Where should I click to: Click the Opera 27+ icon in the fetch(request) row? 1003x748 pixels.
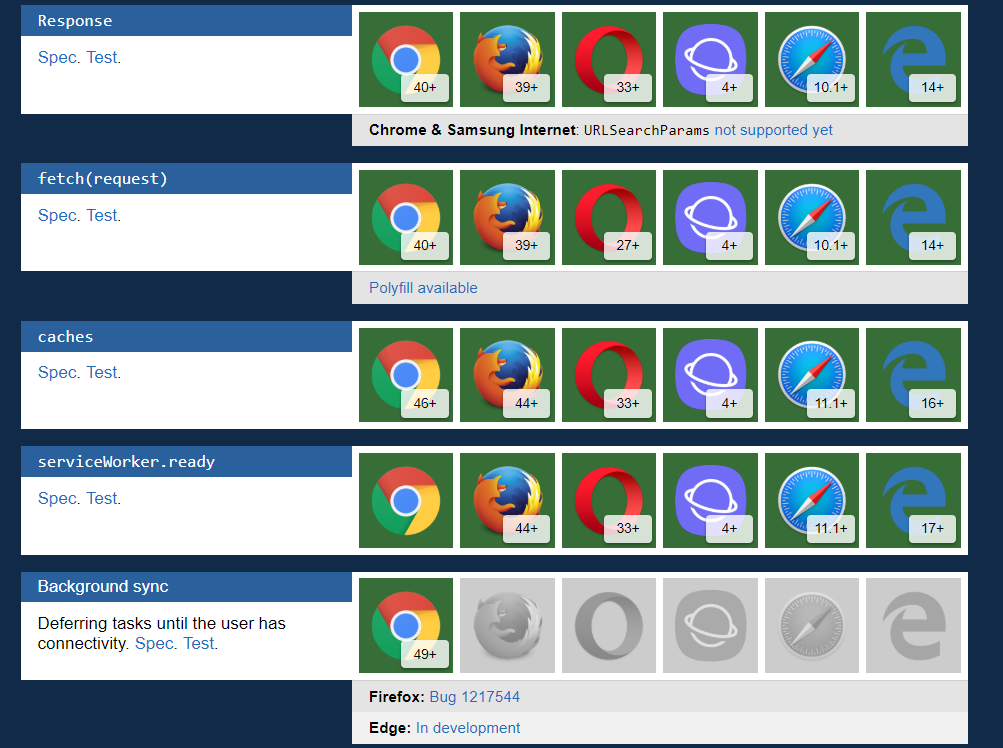pyautogui.click(x=609, y=218)
